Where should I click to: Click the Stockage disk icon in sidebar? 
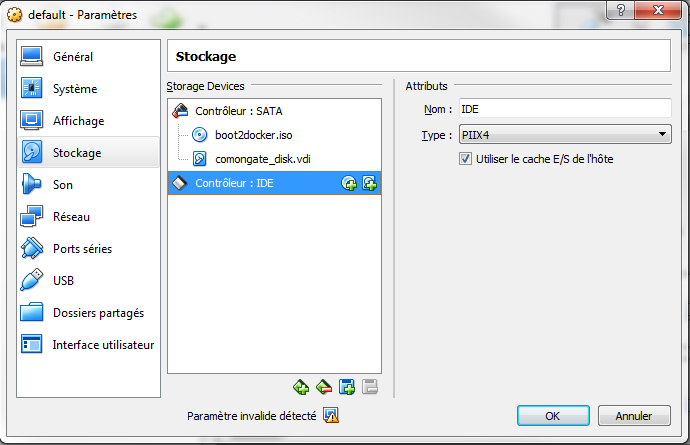[32, 152]
